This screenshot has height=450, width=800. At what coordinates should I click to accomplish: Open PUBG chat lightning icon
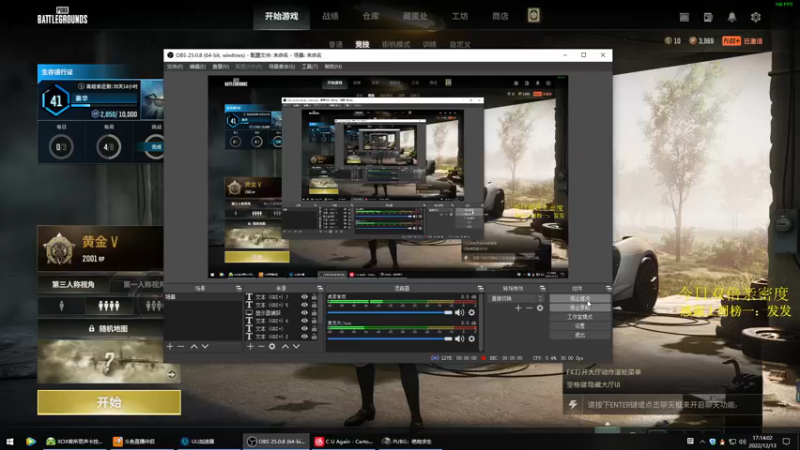point(573,405)
